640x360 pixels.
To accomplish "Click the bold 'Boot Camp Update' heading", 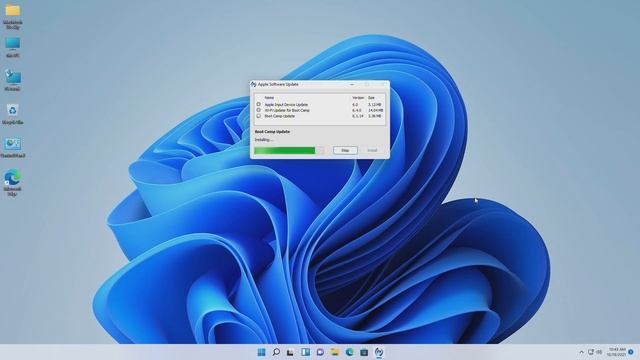I will (272, 132).
